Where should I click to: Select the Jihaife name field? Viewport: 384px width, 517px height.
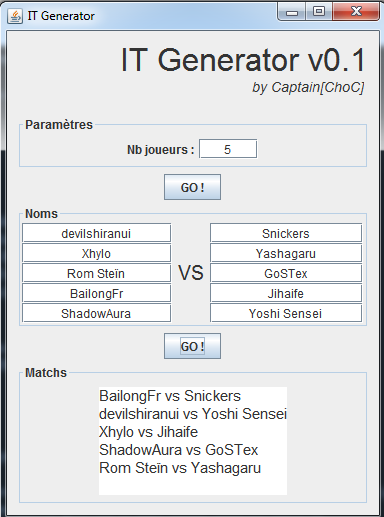coord(286,293)
